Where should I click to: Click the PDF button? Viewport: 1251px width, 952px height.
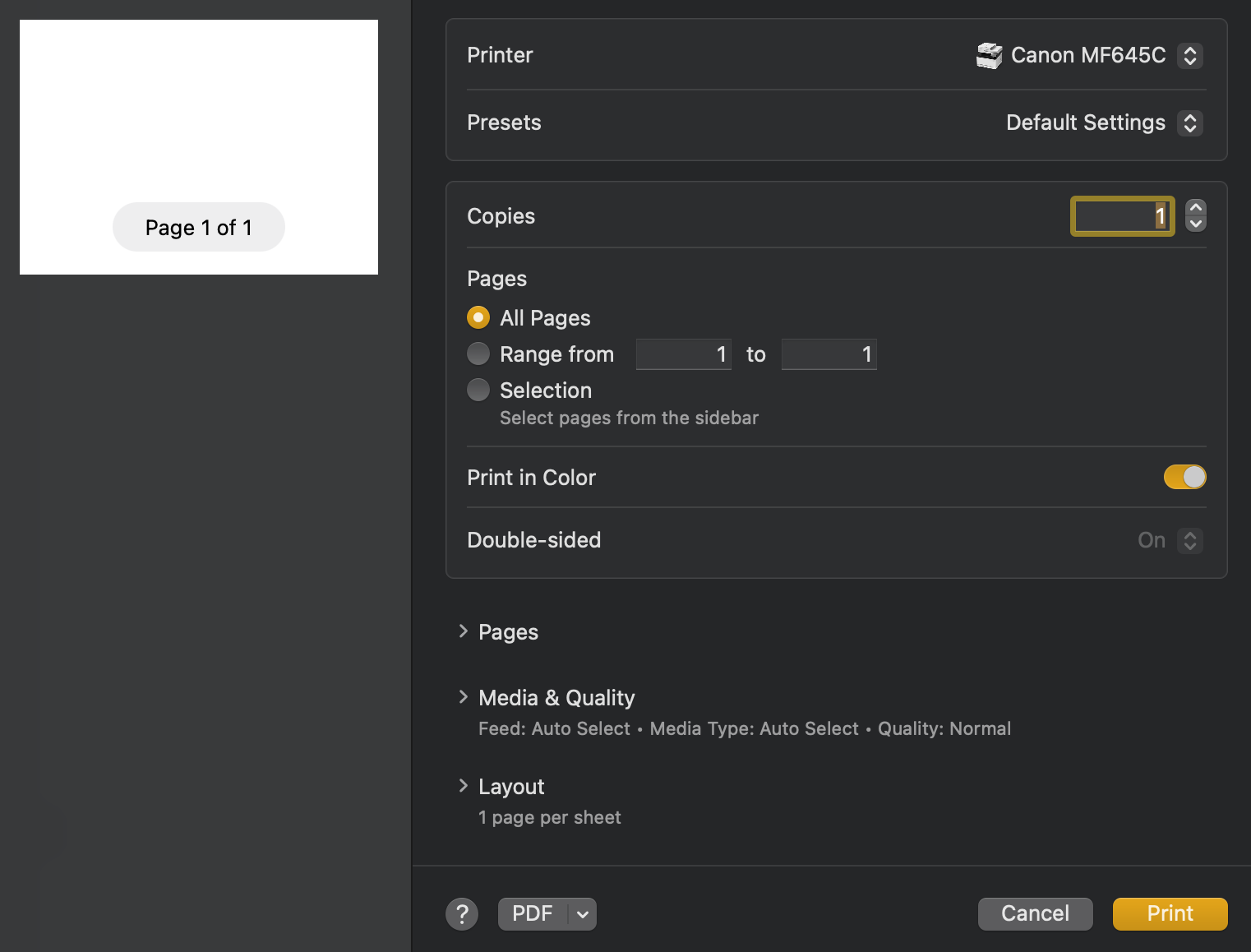[x=533, y=913]
